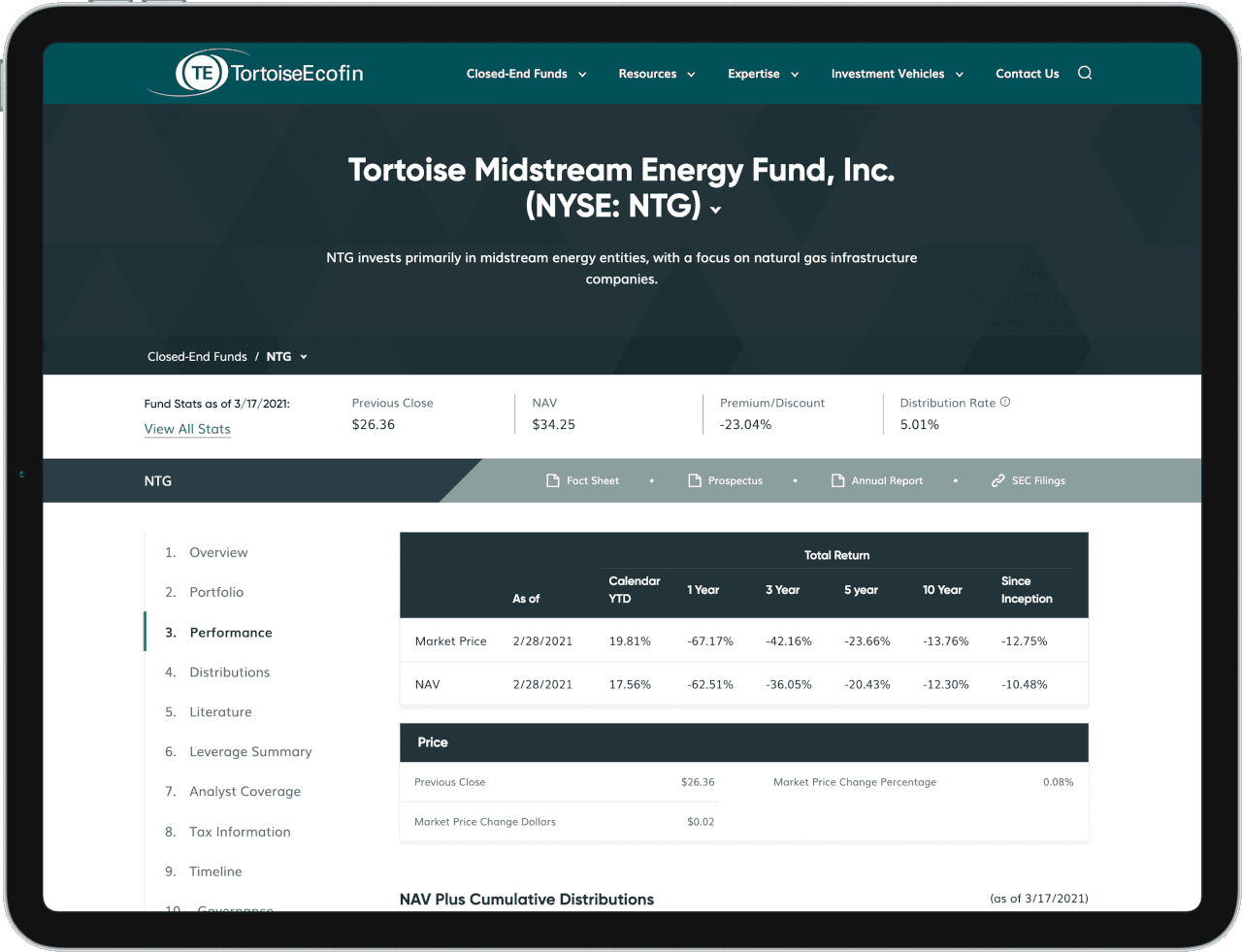
Task: Click the Tortoise Midstream Energy Fund title
Action: tap(621, 187)
